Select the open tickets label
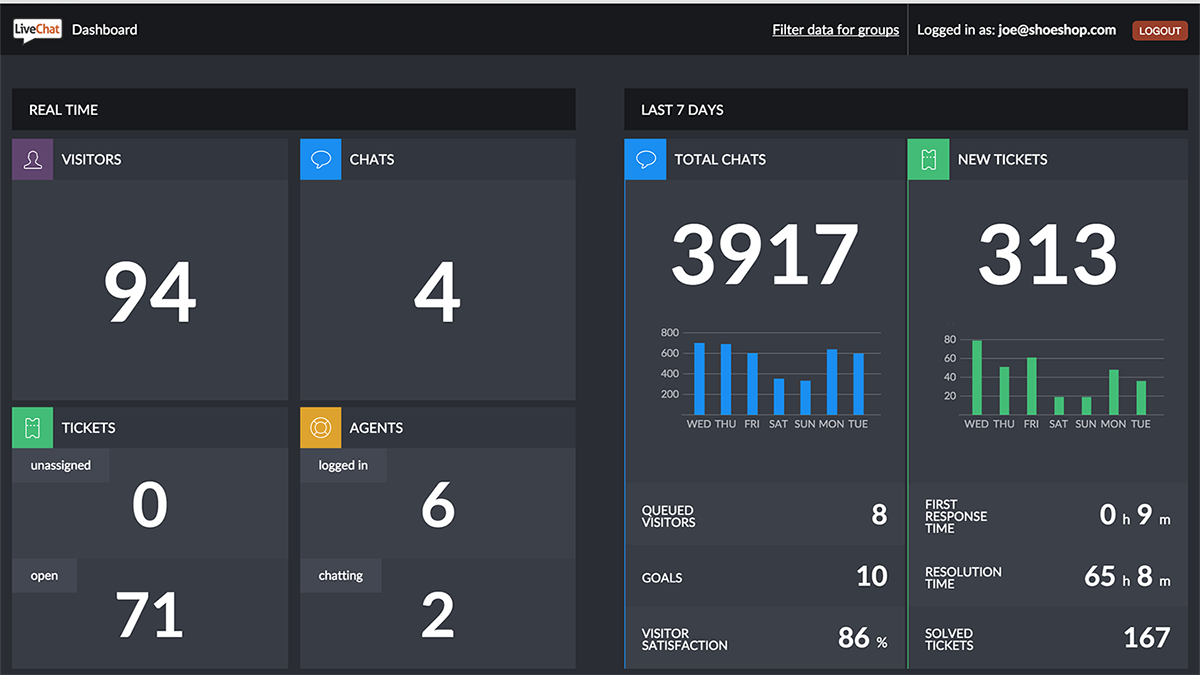 44,576
